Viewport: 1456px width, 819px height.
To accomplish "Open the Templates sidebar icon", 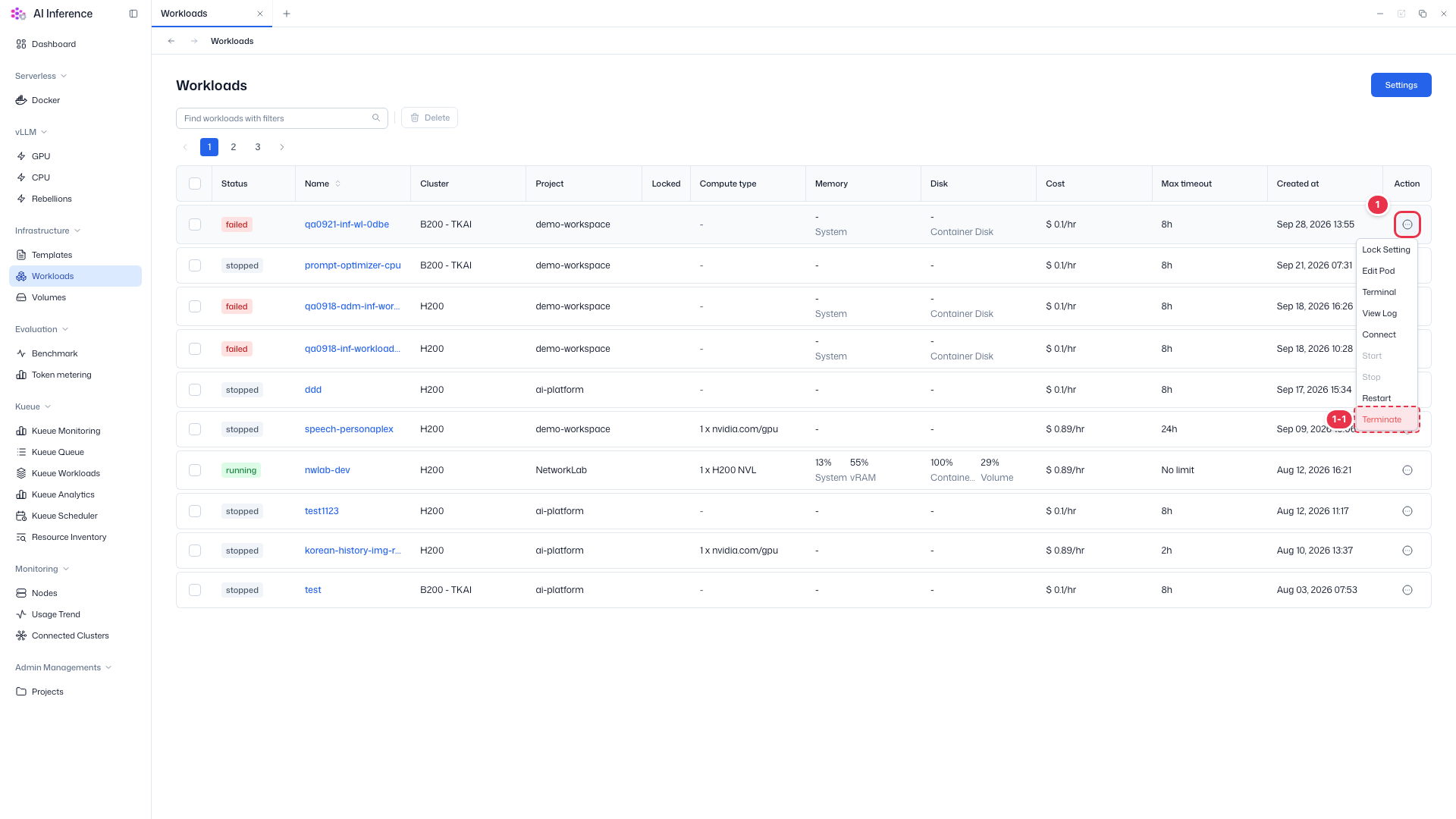I will [21, 255].
